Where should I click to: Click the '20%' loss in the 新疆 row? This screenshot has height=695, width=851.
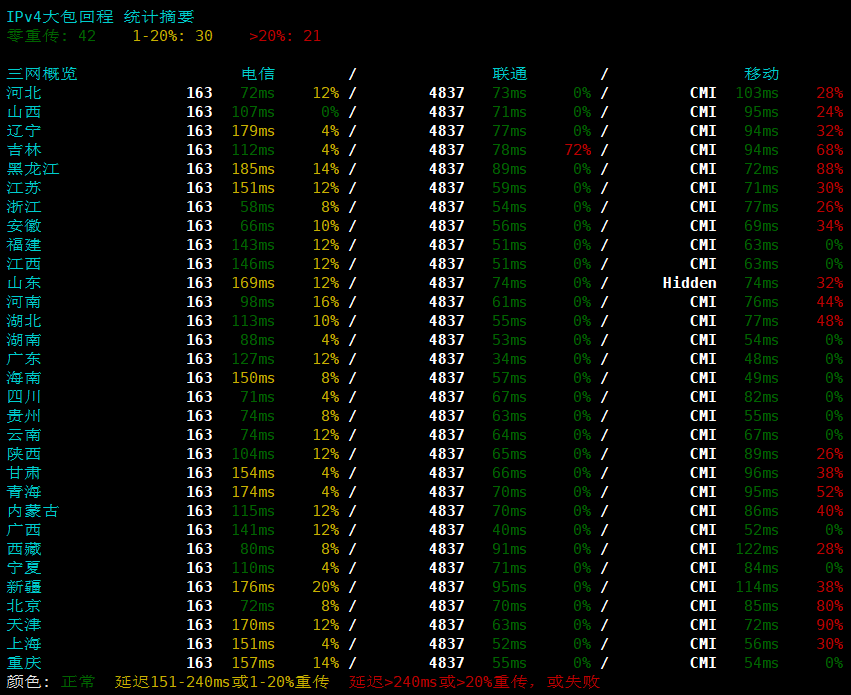point(326,586)
